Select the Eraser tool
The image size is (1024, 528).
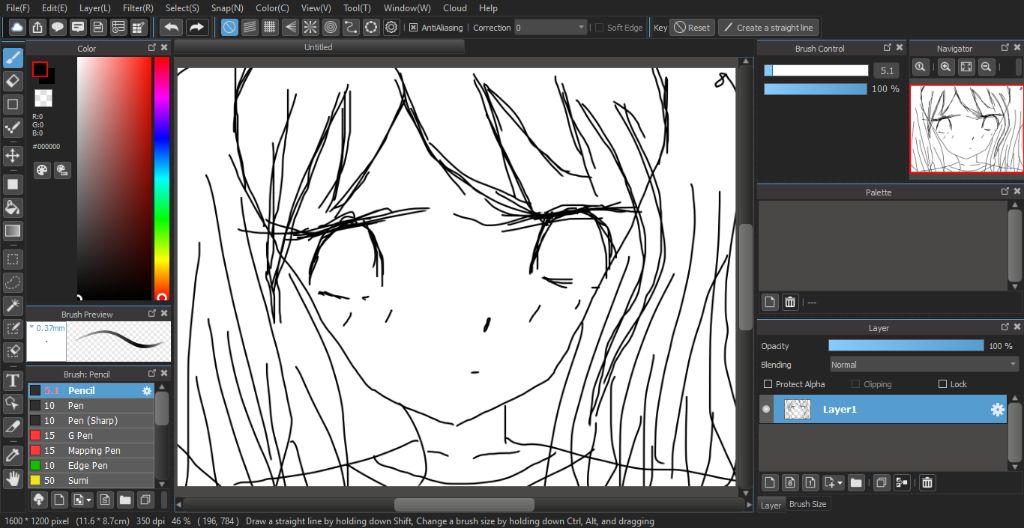12,81
